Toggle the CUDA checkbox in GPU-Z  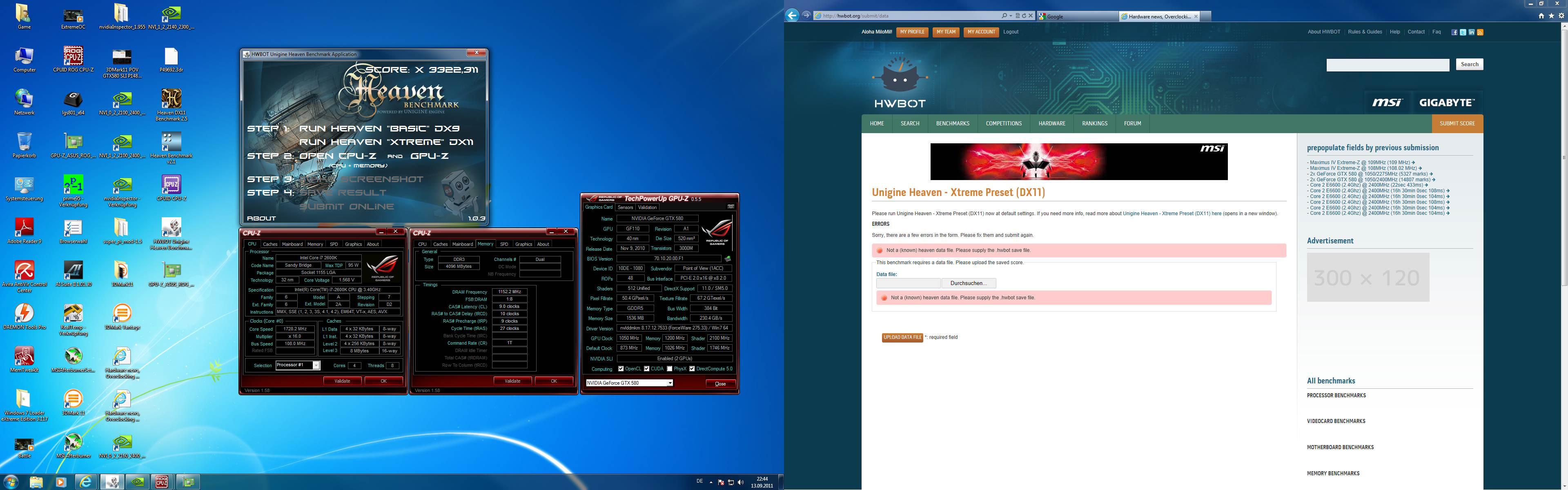point(646,369)
